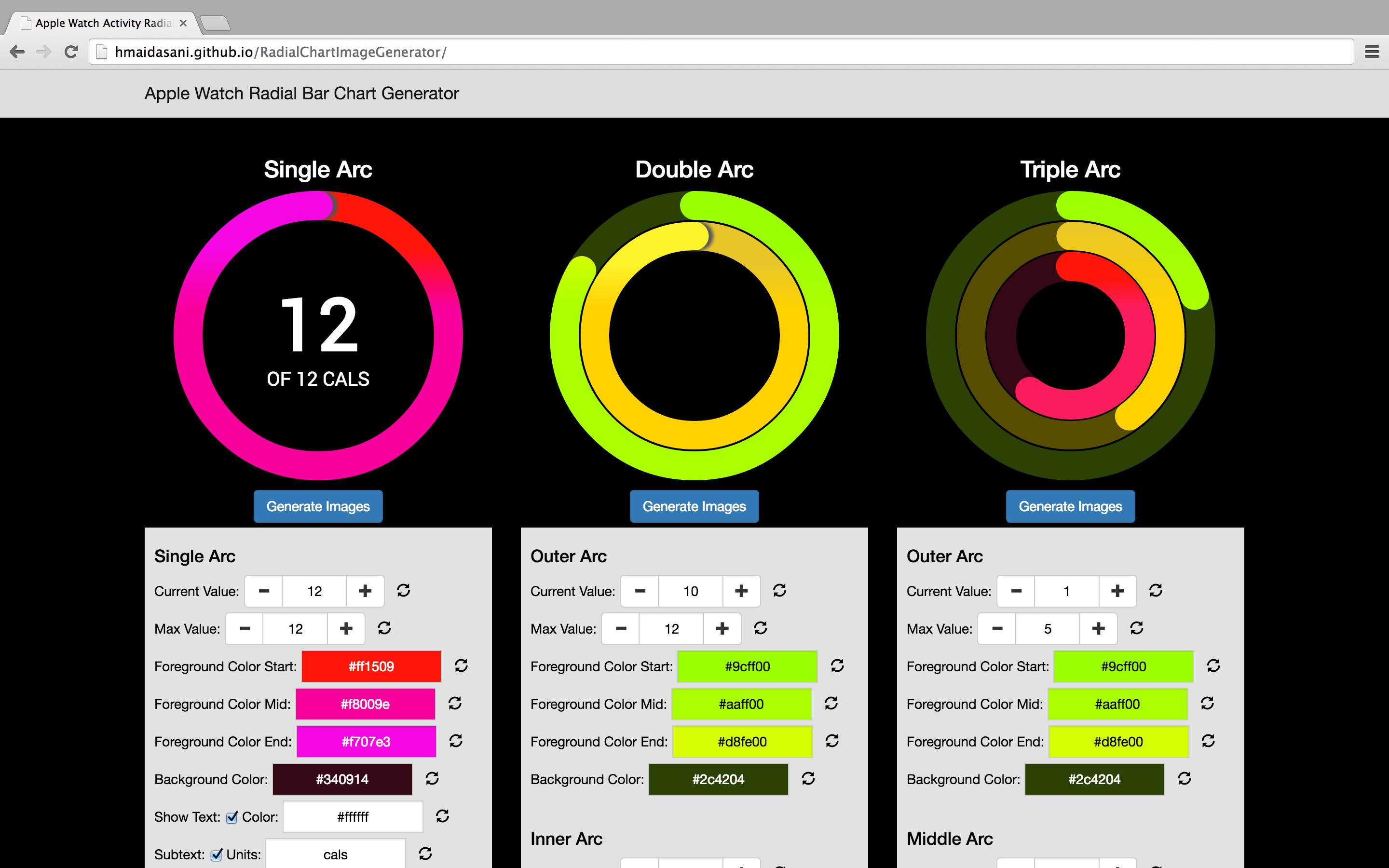Click the browser reload icon
Image resolution: width=1389 pixels, height=868 pixels.
click(71, 52)
